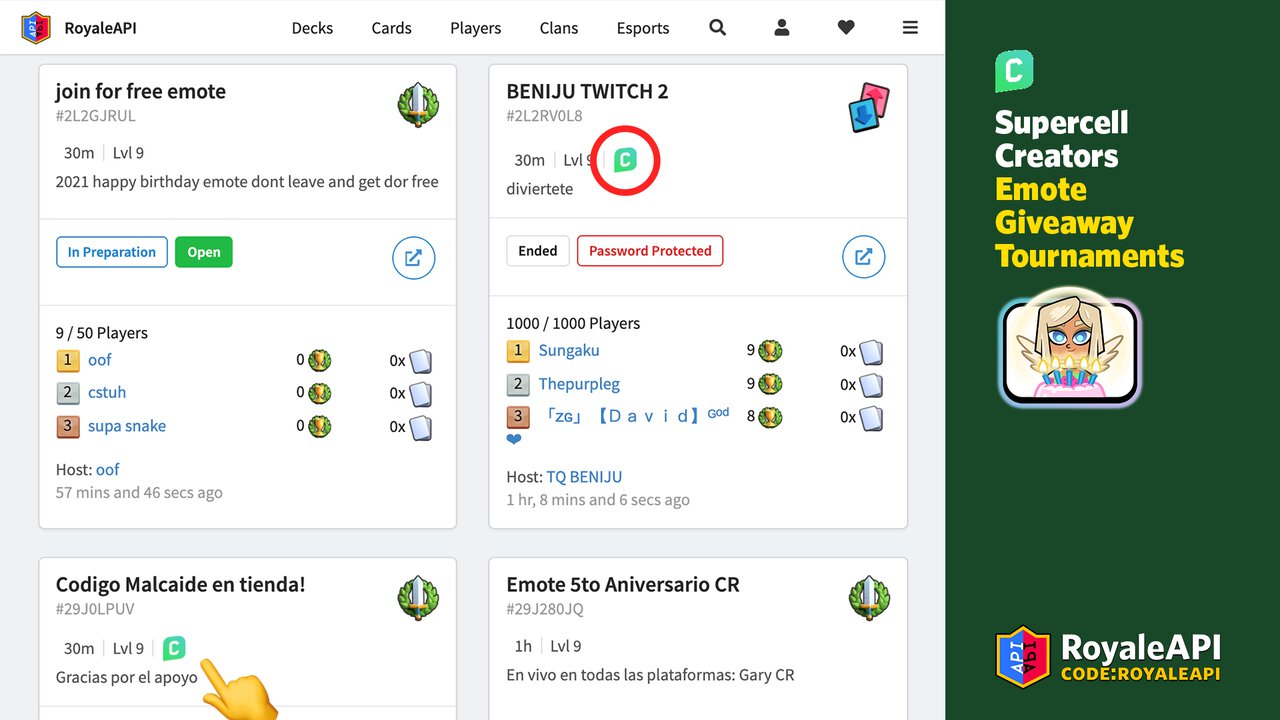Open the Codigo Malcaide en tienda! title
The width and height of the screenshot is (1280, 720).
[180, 585]
